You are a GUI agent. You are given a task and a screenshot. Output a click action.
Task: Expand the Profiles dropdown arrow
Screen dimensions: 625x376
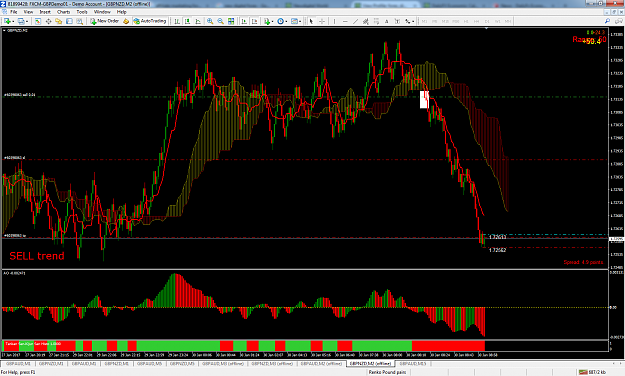click(27, 22)
